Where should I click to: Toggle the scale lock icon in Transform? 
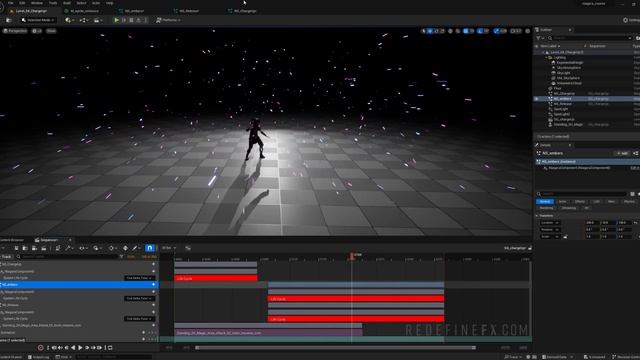coord(565,237)
